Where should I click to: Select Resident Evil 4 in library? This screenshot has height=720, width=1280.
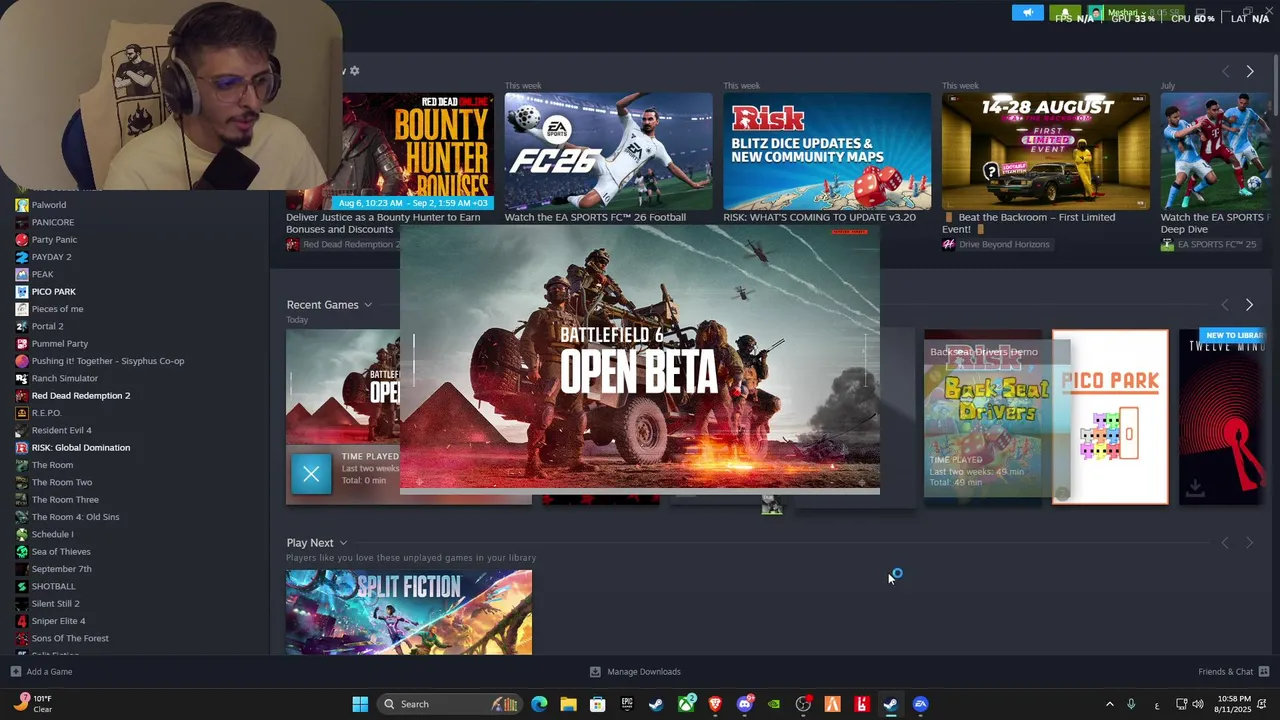pyautogui.click(x=61, y=430)
